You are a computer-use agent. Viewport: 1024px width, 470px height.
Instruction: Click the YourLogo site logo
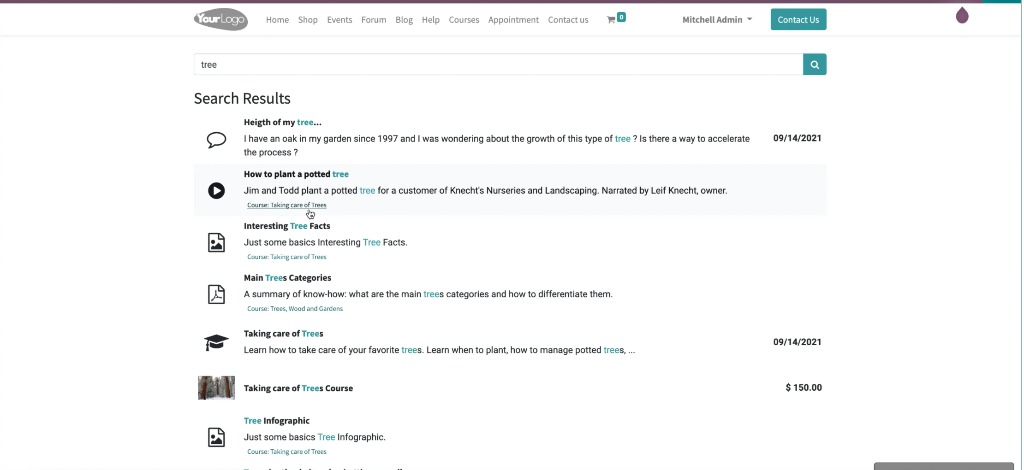(220, 19)
